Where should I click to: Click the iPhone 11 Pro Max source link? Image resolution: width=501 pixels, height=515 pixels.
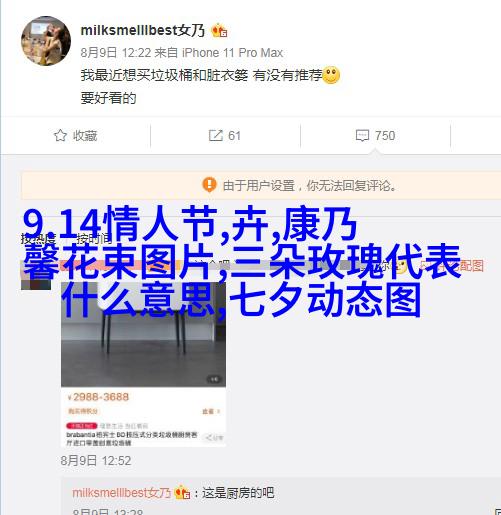tap(232, 53)
